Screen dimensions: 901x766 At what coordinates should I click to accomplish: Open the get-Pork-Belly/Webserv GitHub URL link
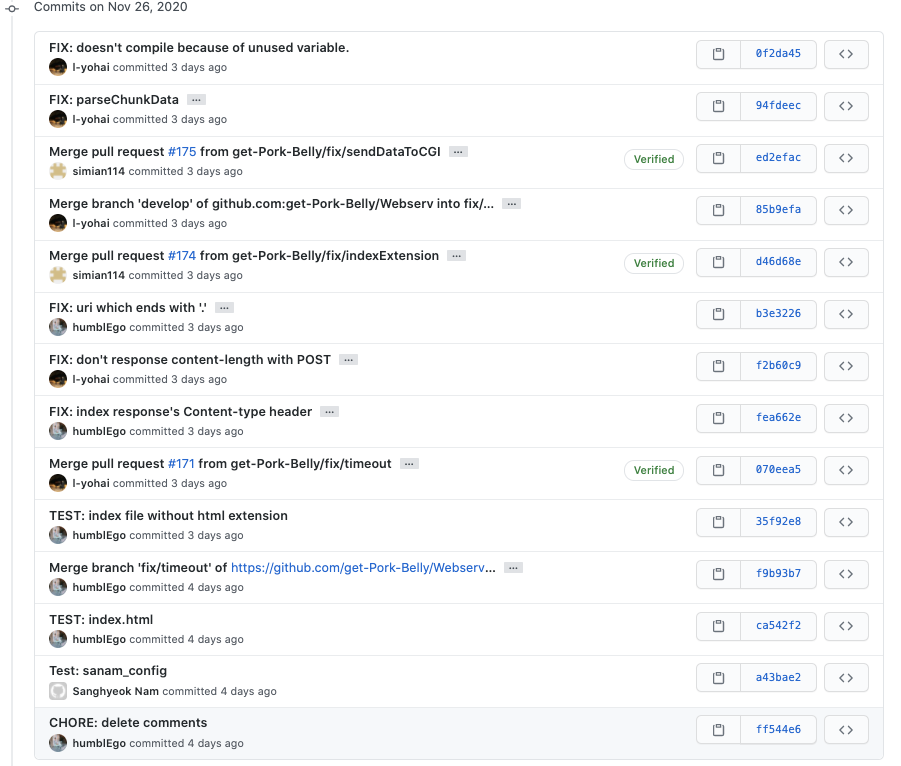click(x=363, y=568)
